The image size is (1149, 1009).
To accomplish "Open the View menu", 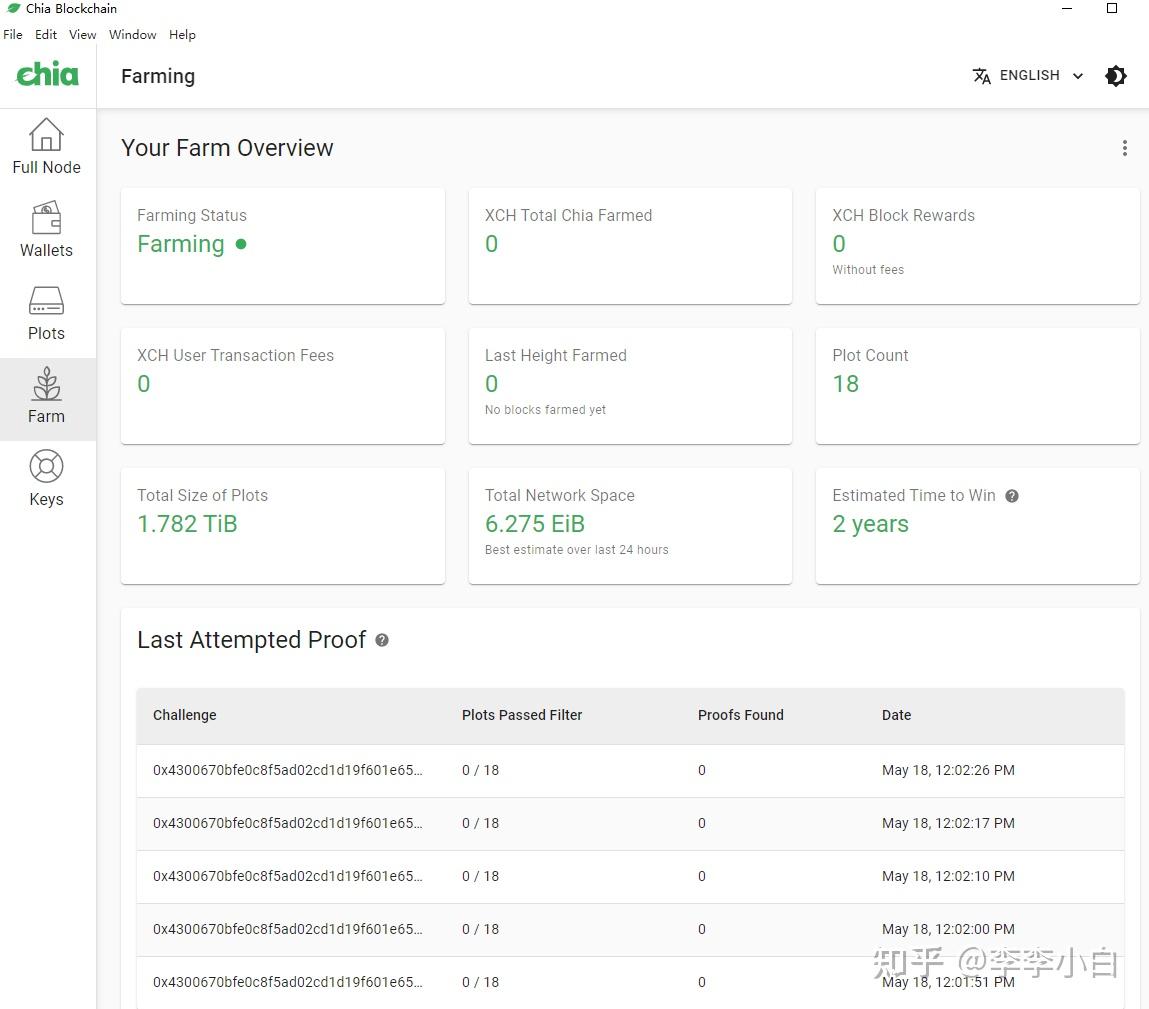I will point(83,34).
